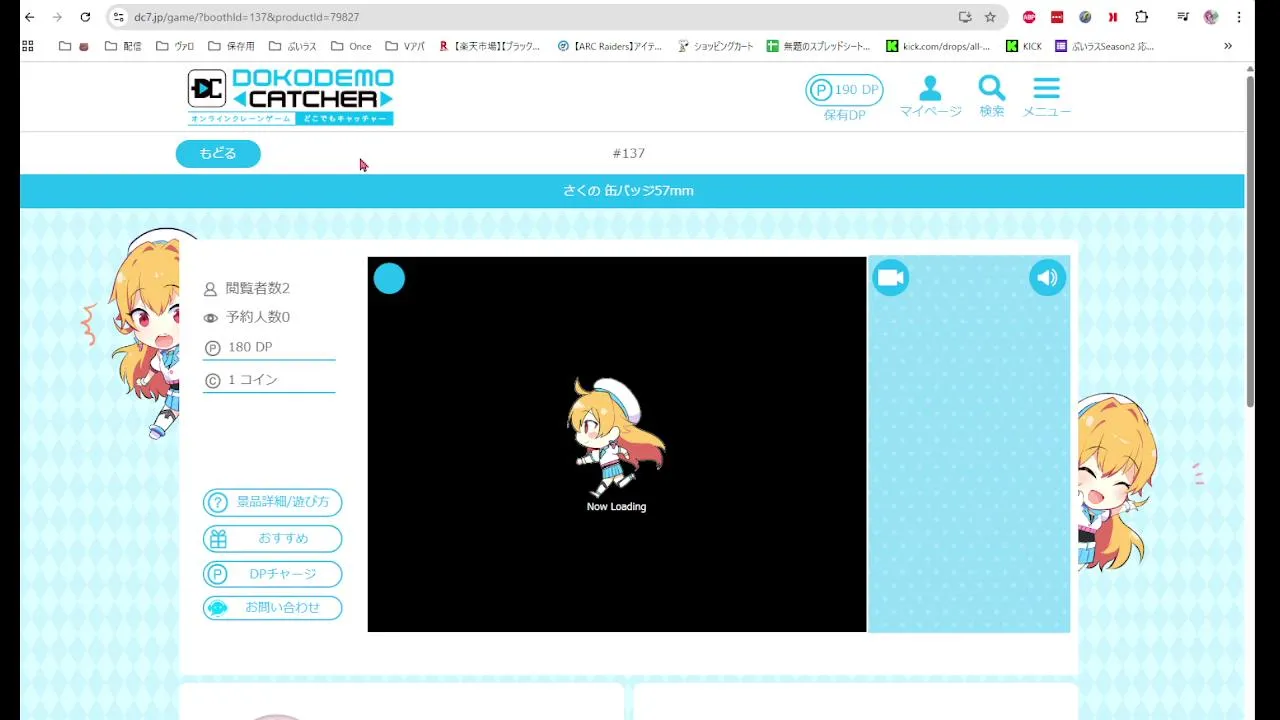This screenshot has height=720, width=1280.
Task: Click the 1 コイン price text
Action: point(253,380)
